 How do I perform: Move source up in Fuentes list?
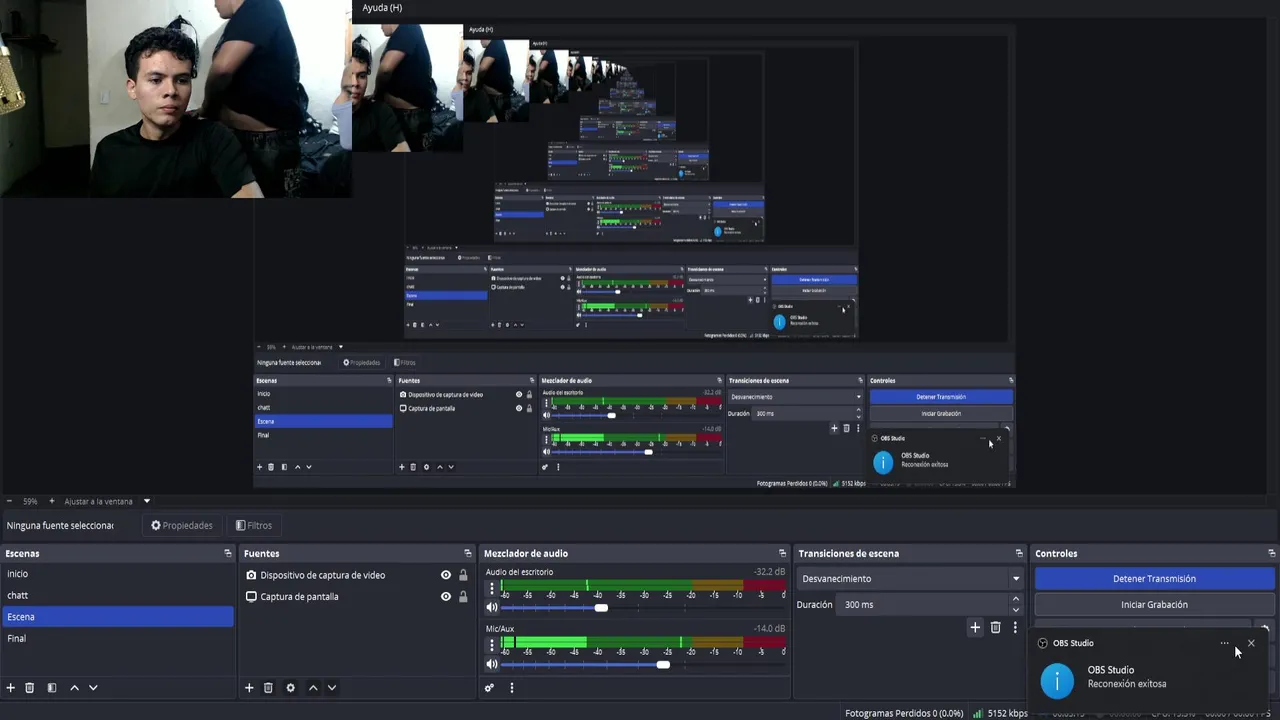click(x=313, y=688)
